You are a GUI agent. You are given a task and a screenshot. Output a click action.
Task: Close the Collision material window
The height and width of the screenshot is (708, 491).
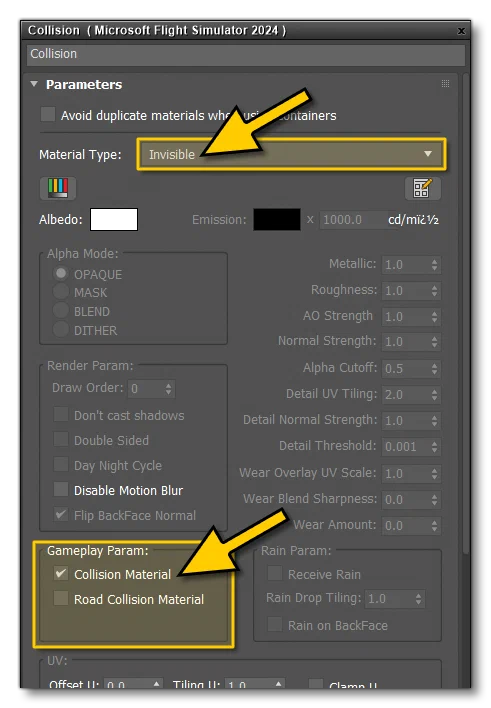coord(461,31)
